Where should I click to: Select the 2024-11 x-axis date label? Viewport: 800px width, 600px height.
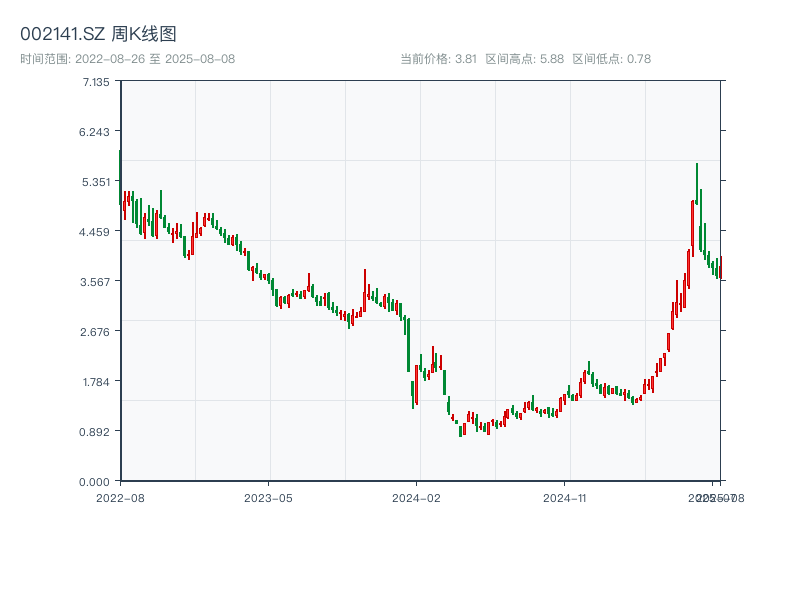click(565, 497)
